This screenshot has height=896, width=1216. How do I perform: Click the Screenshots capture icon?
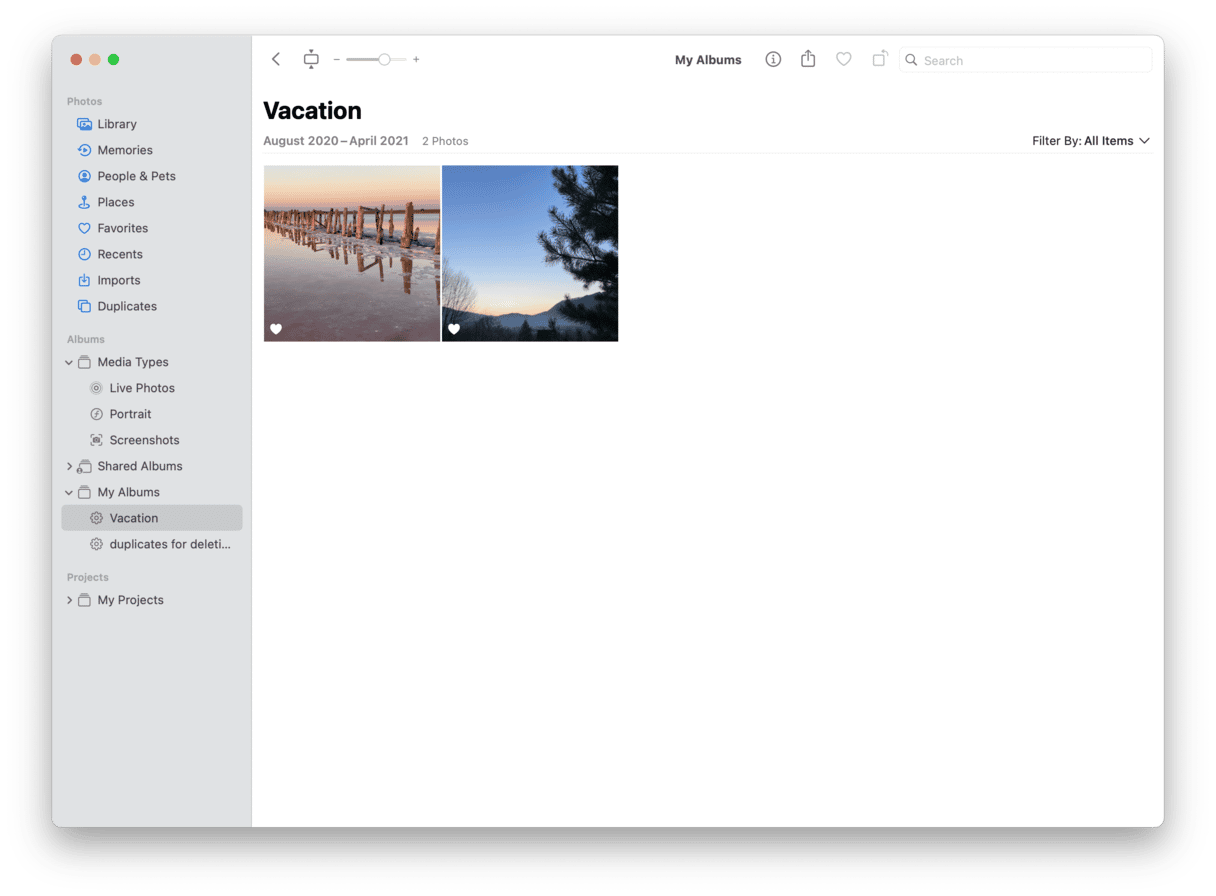pyautogui.click(x=96, y=440)
